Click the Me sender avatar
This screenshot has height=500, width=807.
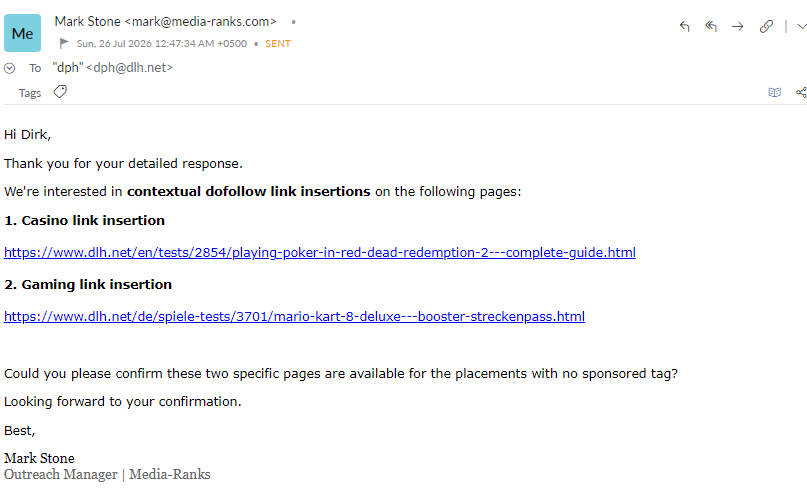click(22, 33)
